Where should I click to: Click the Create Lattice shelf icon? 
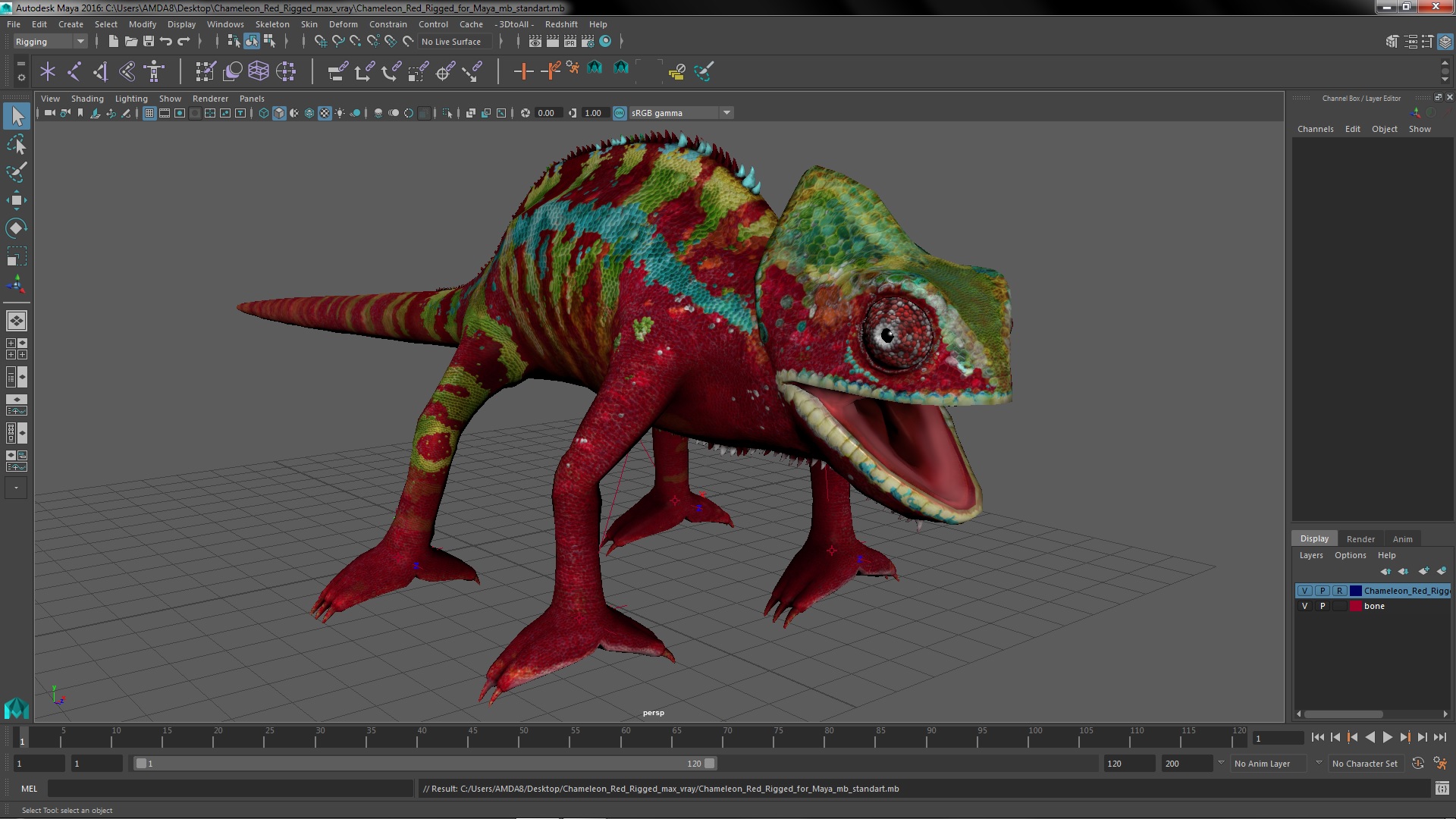tap(259, 71)
